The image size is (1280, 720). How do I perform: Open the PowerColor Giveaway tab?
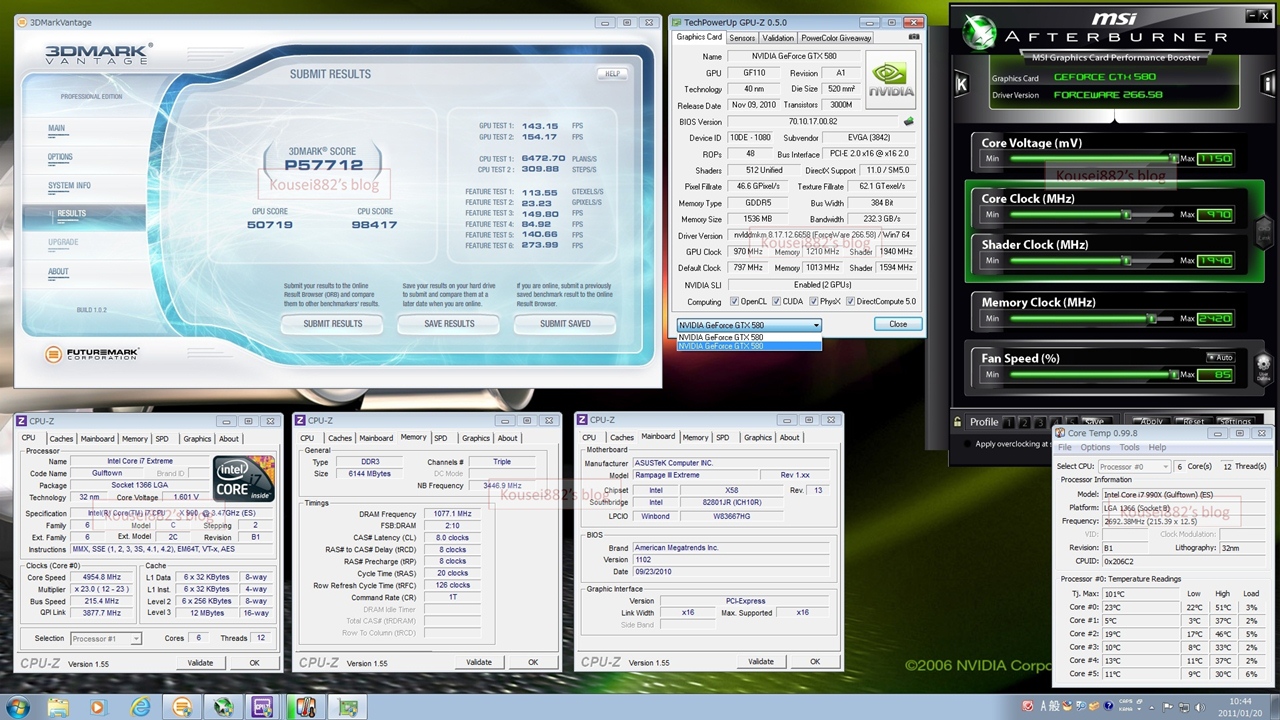[x=836, y=38]
